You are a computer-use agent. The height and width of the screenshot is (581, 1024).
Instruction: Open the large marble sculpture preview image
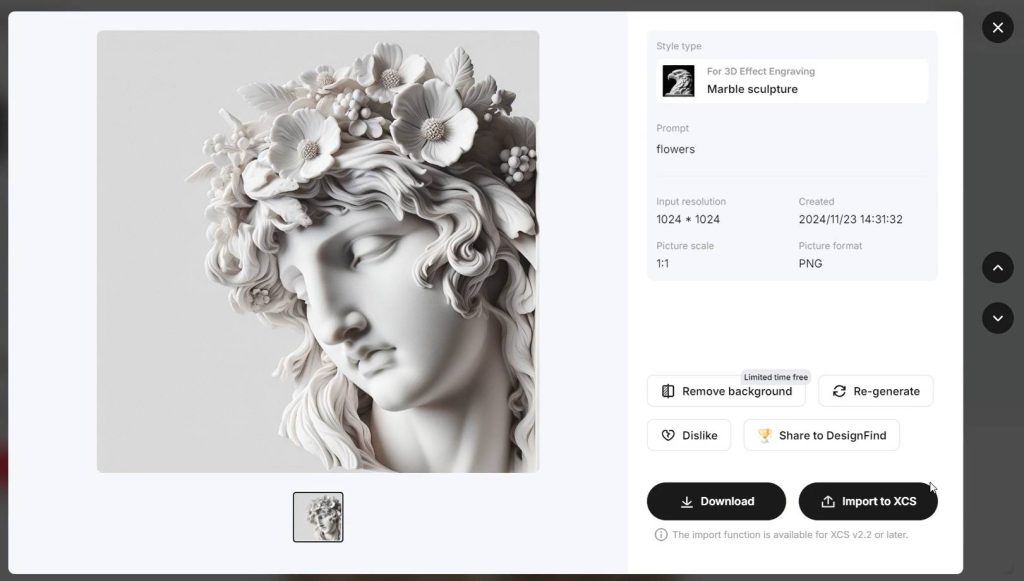(318, 251)
